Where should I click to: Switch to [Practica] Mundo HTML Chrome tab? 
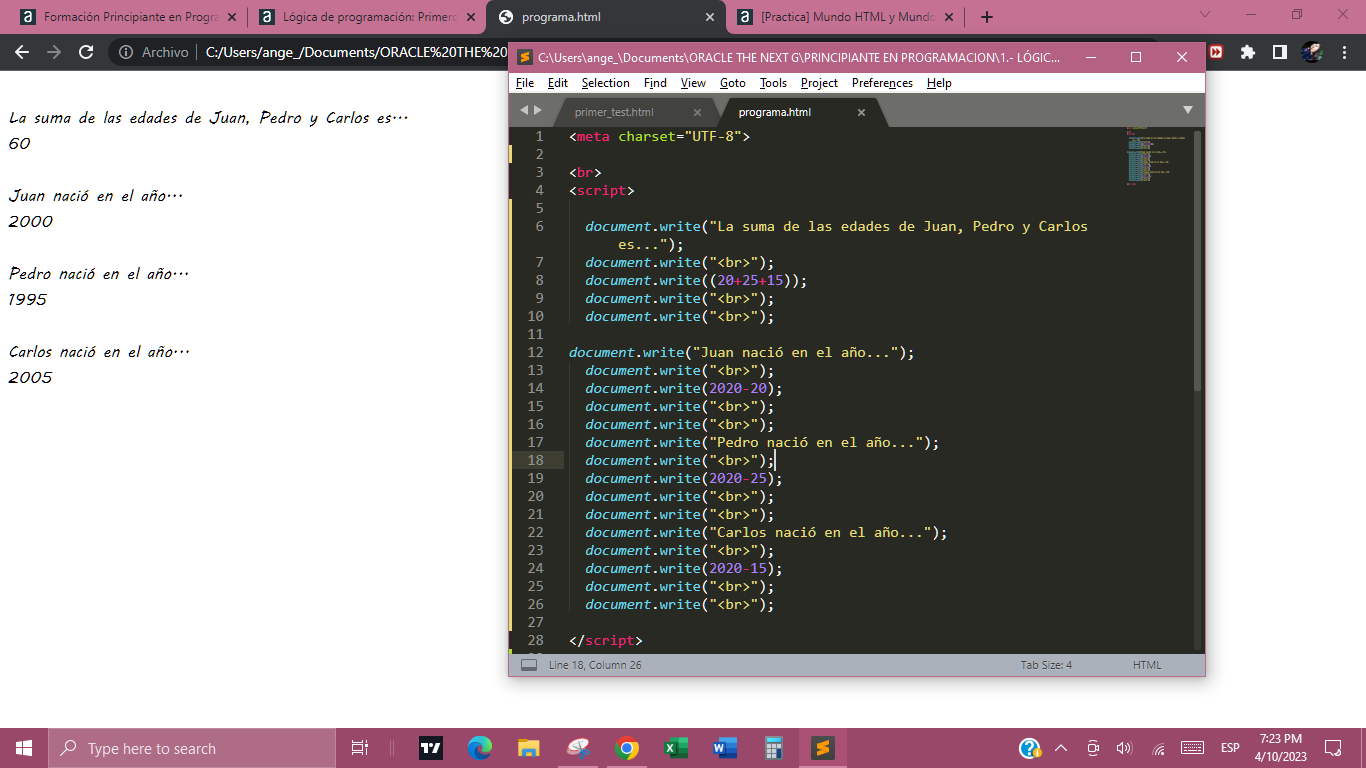845,17
